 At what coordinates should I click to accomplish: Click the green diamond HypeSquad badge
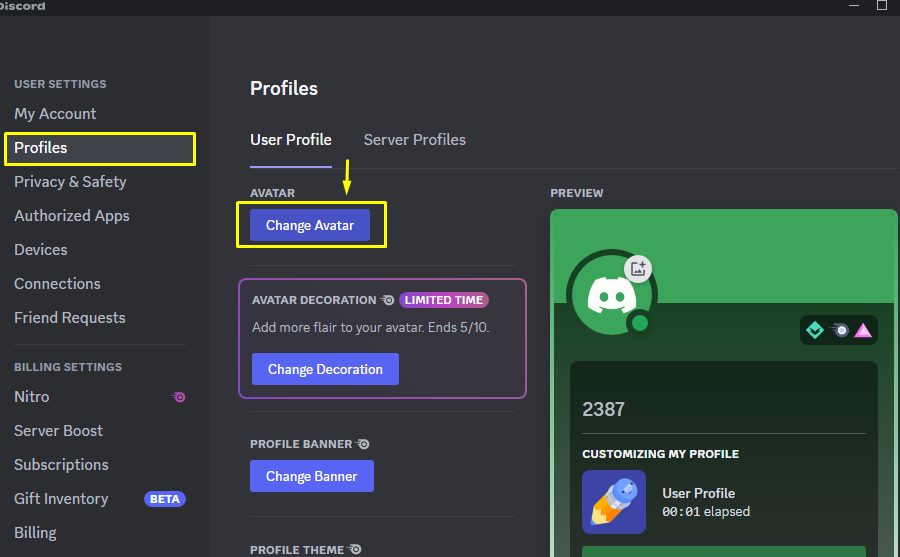(814, 330)
